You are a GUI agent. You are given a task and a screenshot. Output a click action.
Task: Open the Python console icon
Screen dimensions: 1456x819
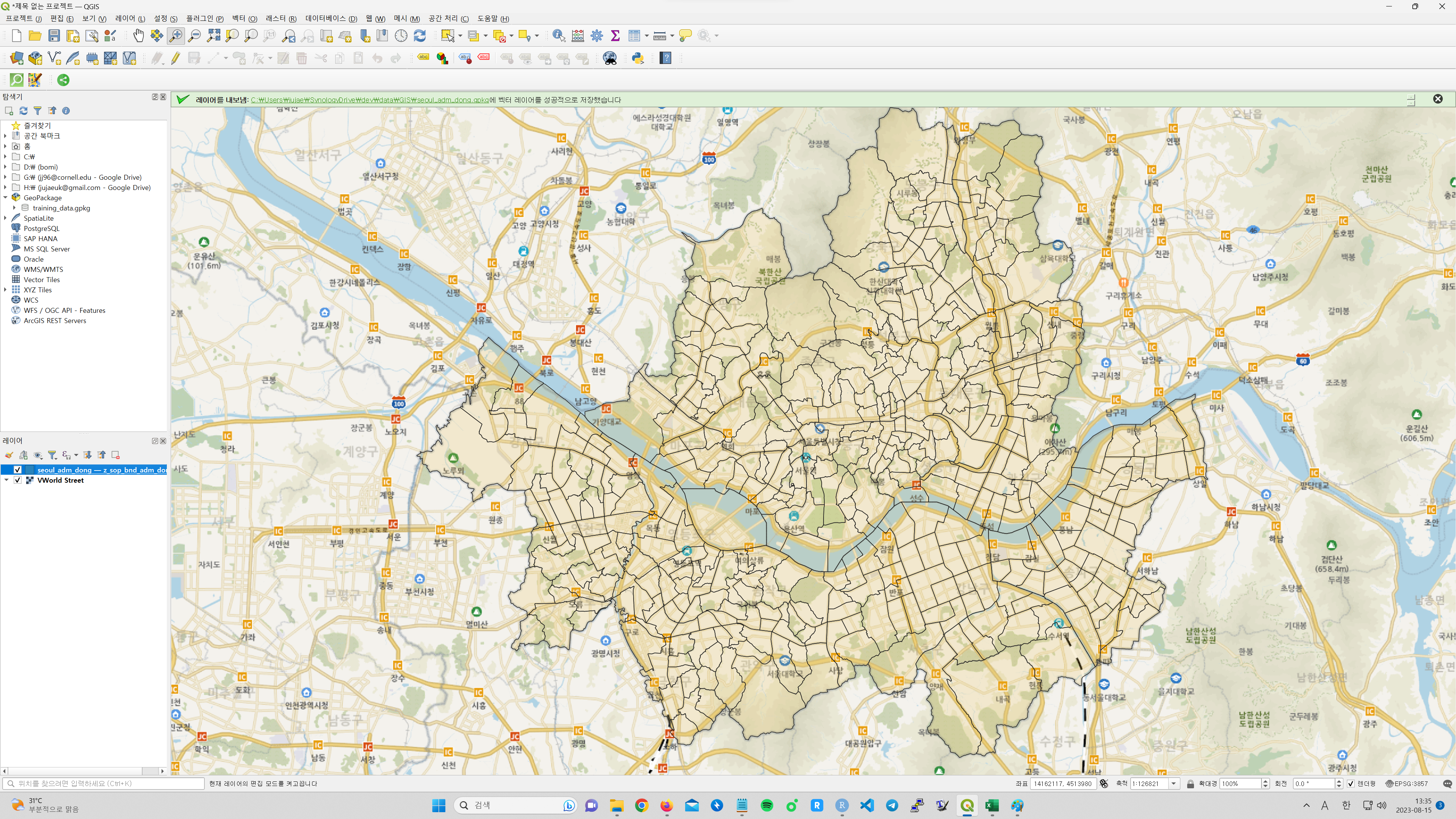click(x=637, y=58)
